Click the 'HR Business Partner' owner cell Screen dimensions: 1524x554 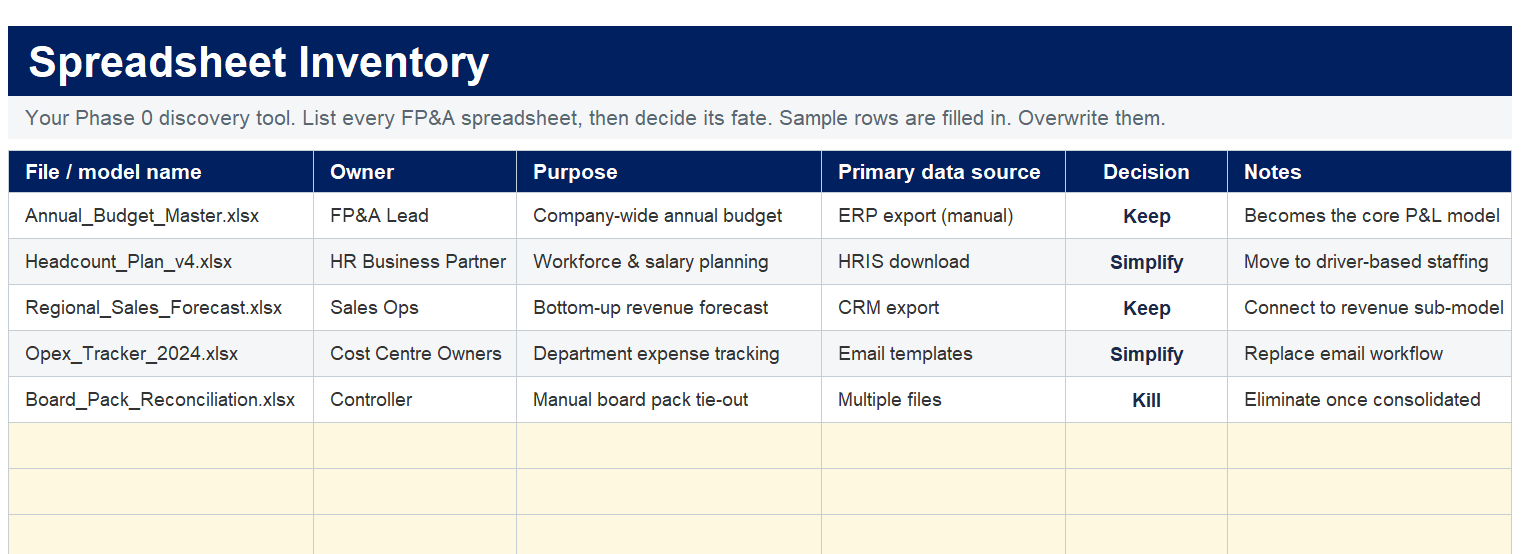415,262
